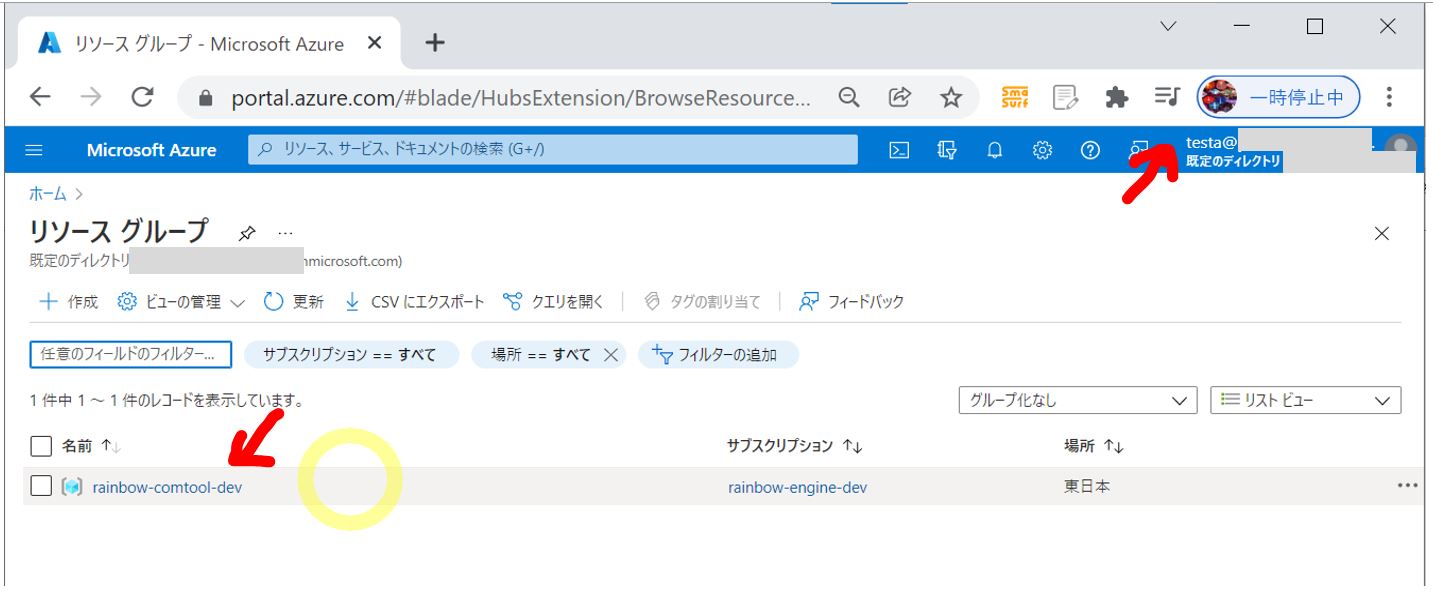This screenshot has width=1433, height=594.
Task: Sort the list by the 名前 column
Action: (90, 446)
